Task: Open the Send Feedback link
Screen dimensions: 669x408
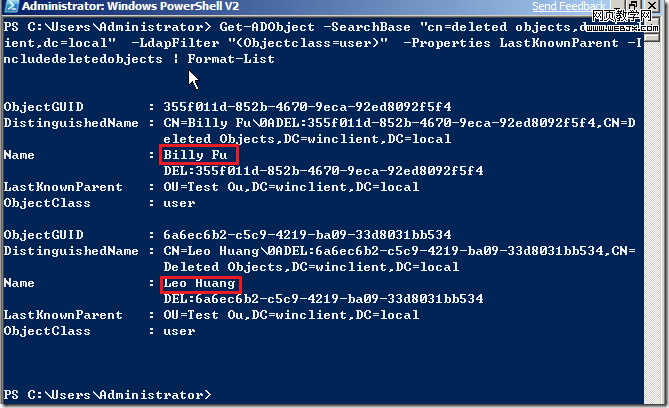Action: tap(566, 7)
